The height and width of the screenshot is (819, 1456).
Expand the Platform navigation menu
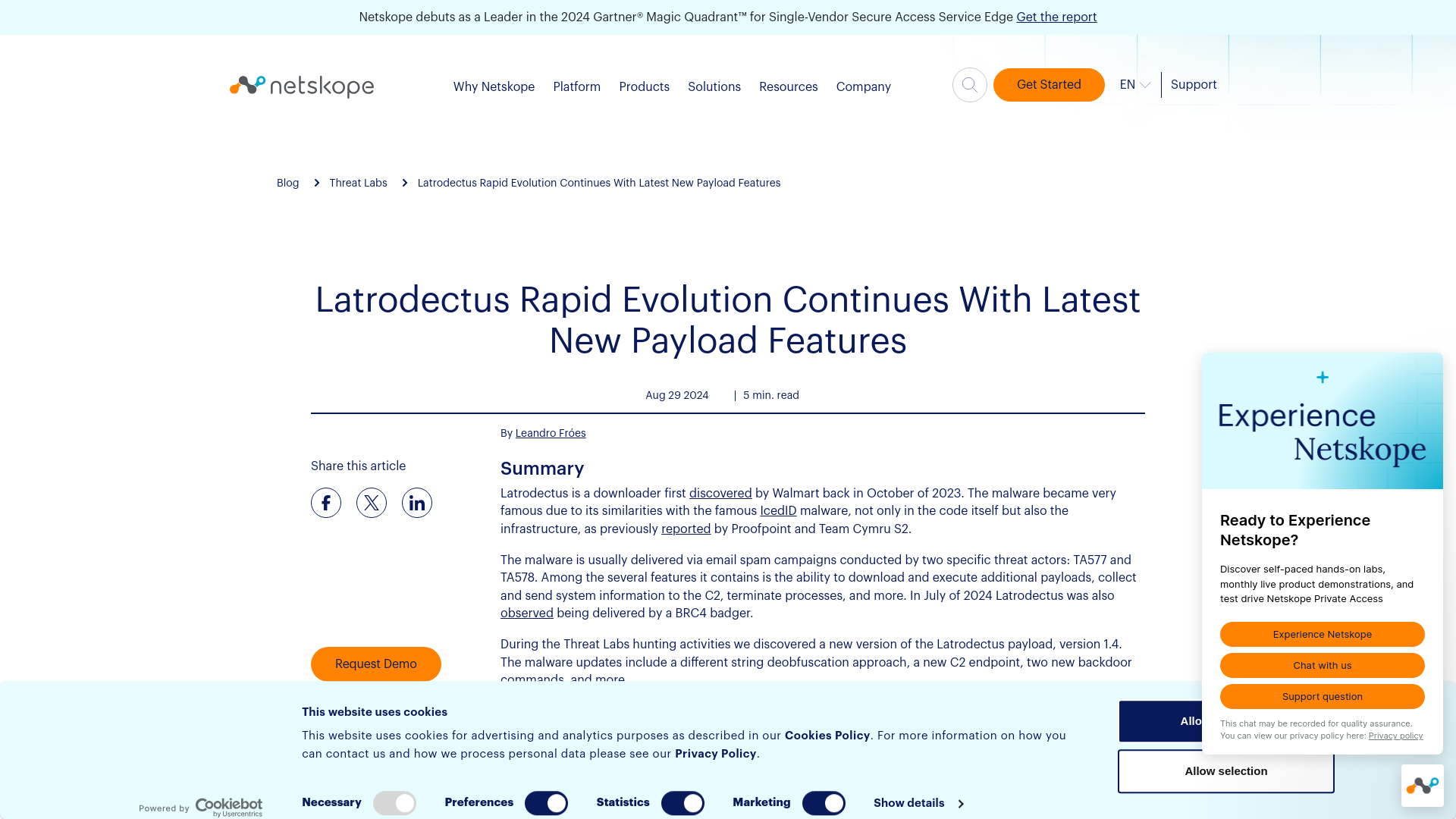[576, 87]
